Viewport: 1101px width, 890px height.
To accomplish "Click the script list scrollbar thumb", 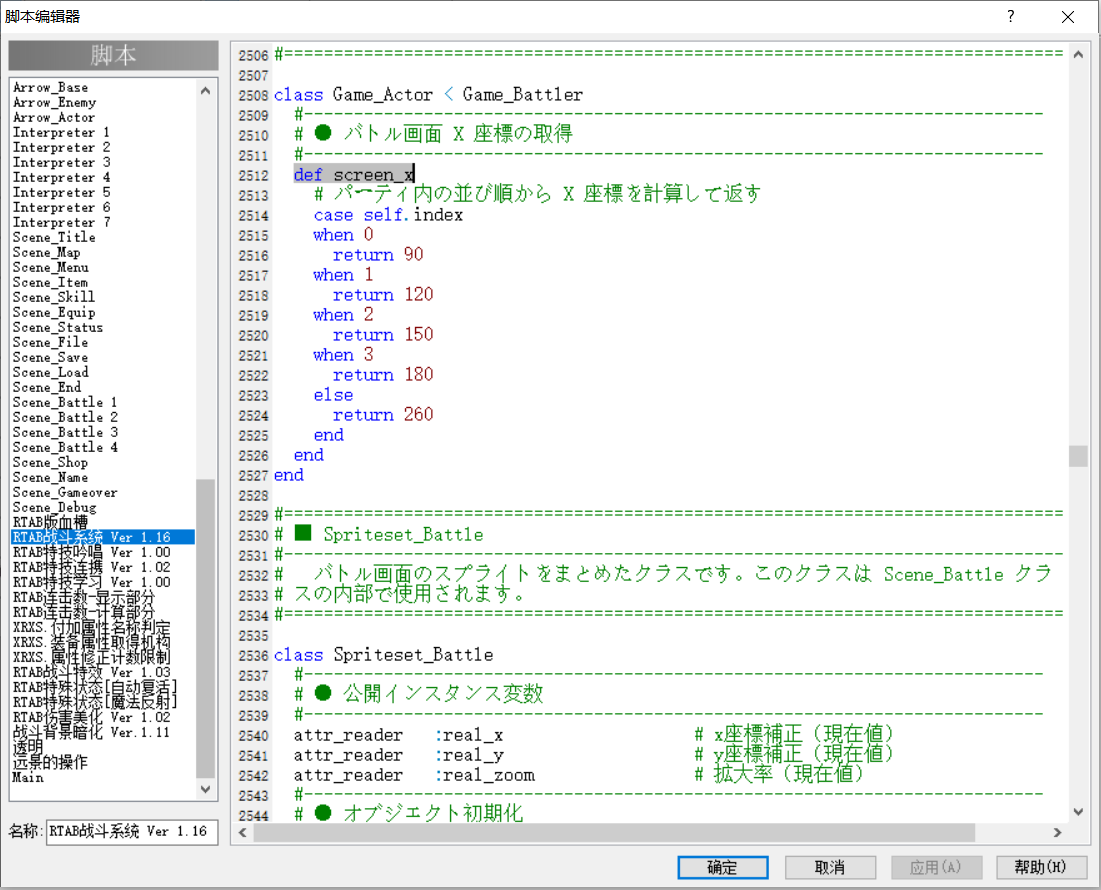I will point(205,629).
